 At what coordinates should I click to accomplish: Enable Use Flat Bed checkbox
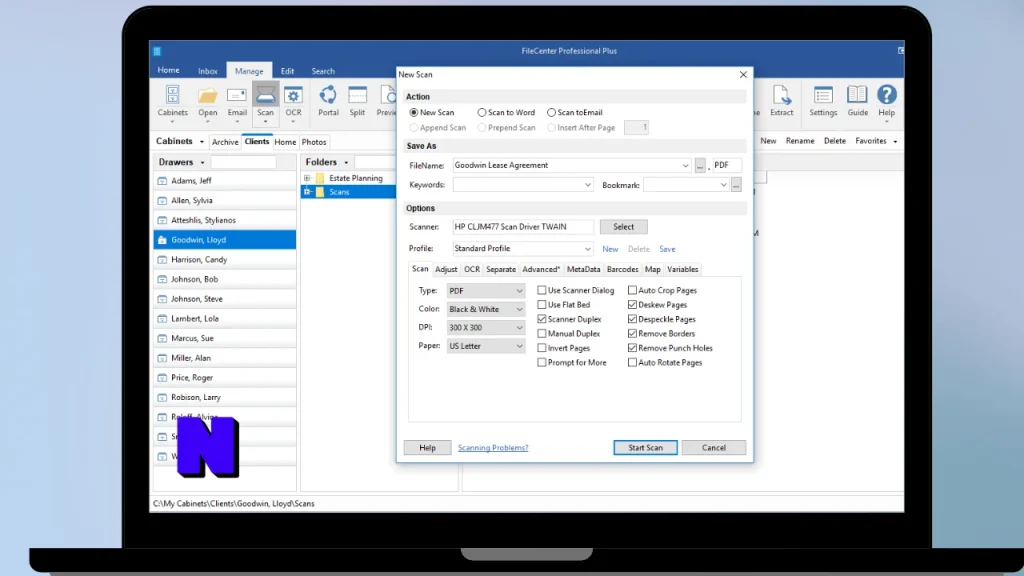(541, 304)
